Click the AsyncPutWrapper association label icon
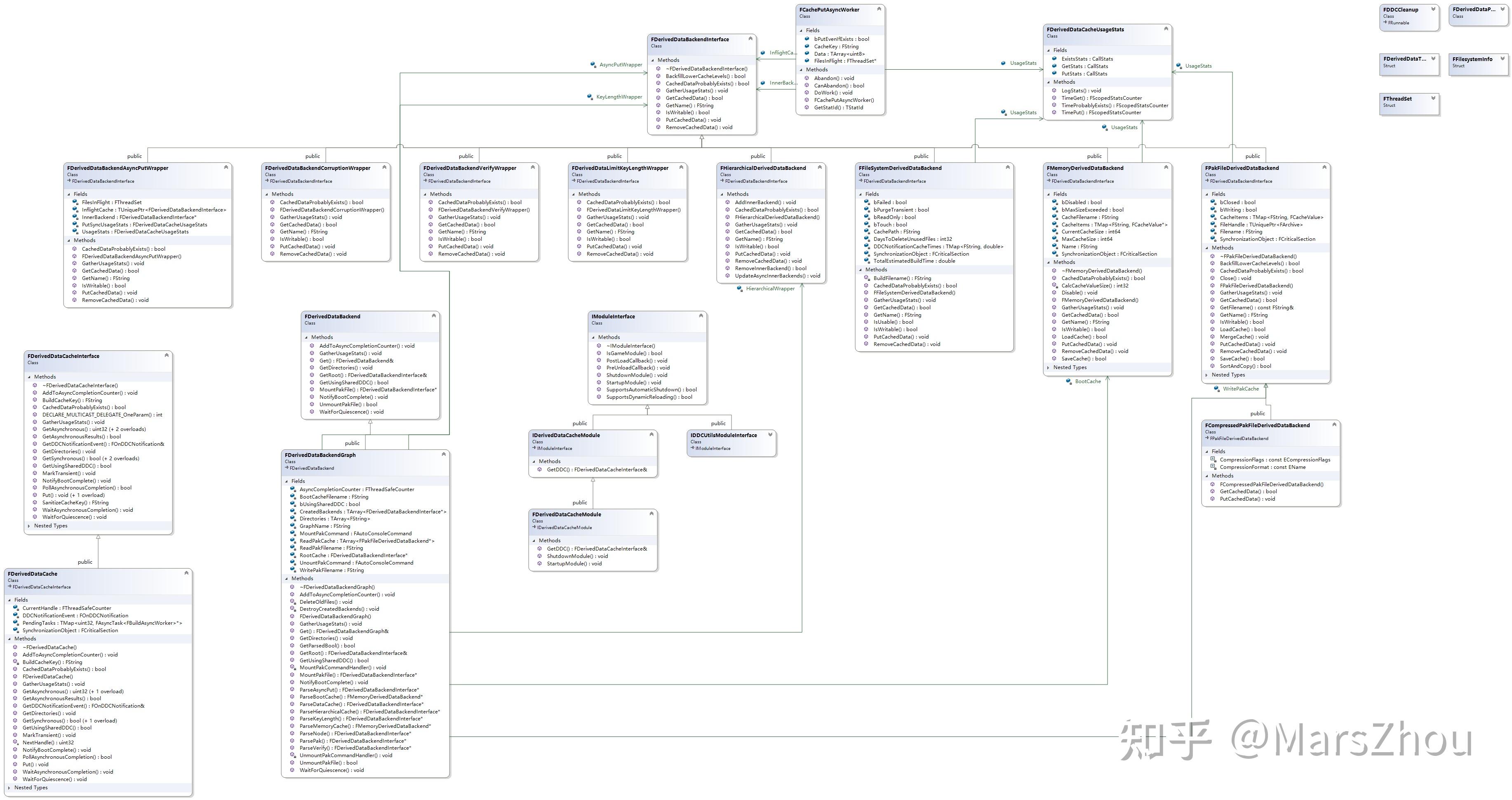Screen dimensions: 1512x800 pos(593,65)
